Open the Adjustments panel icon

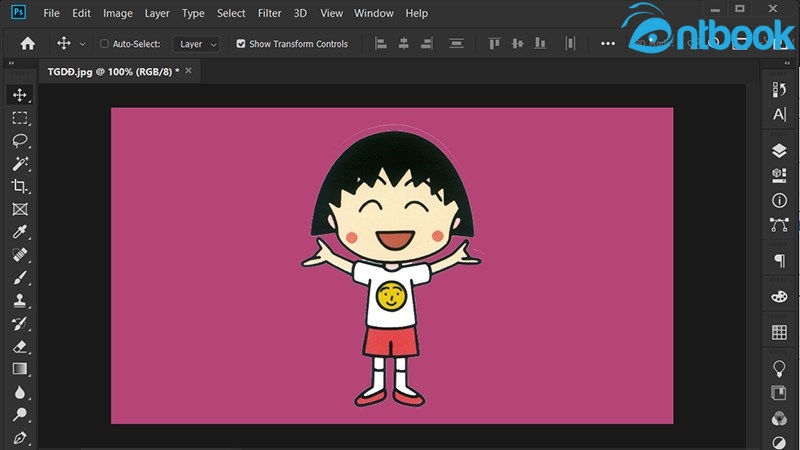[x=779, y=442]
